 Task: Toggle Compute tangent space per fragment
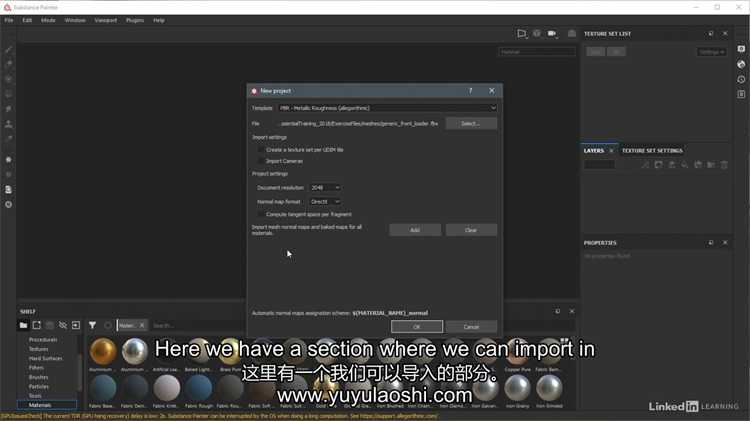tap(261, 214)
